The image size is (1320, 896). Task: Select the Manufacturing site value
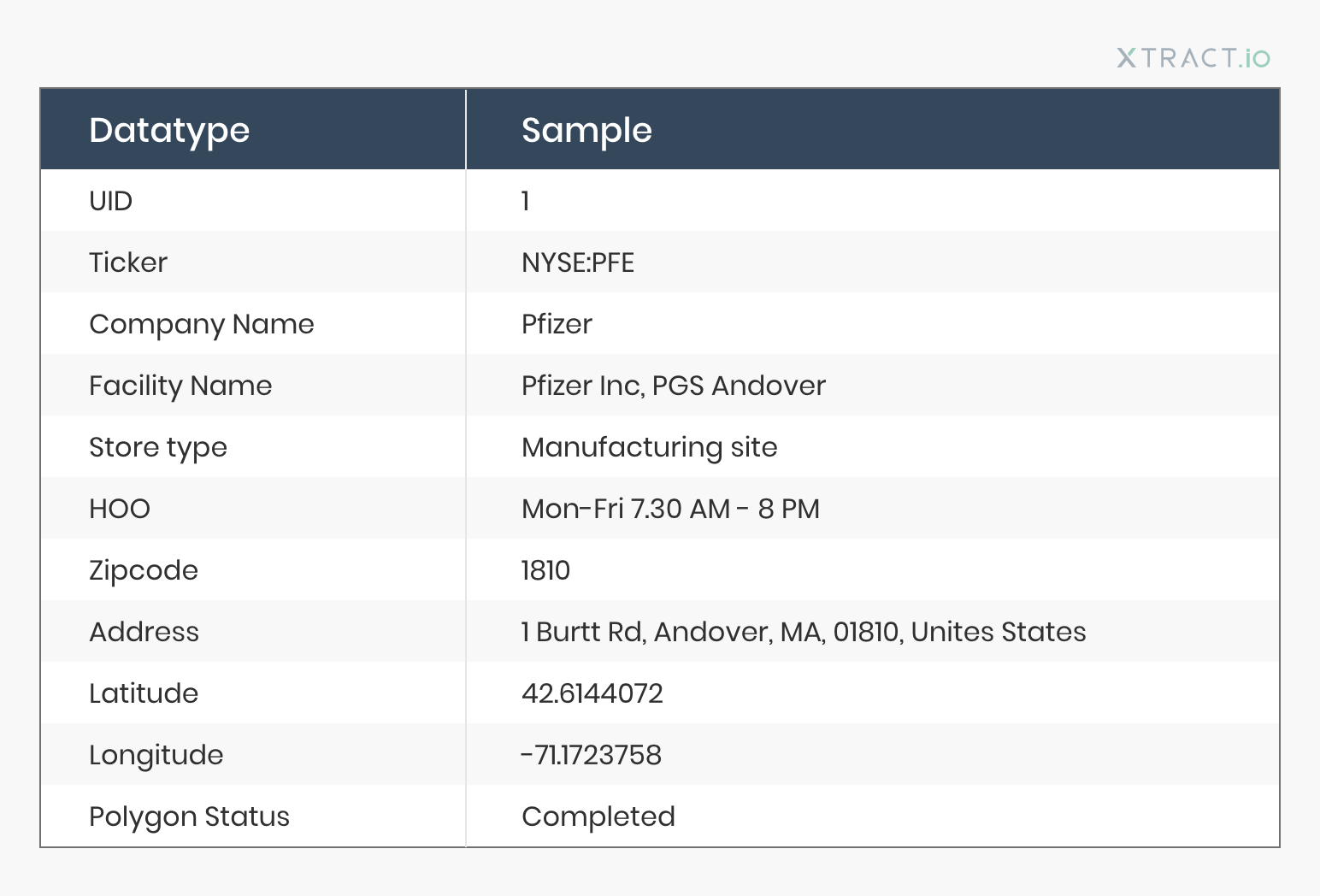tap(650, 447)
